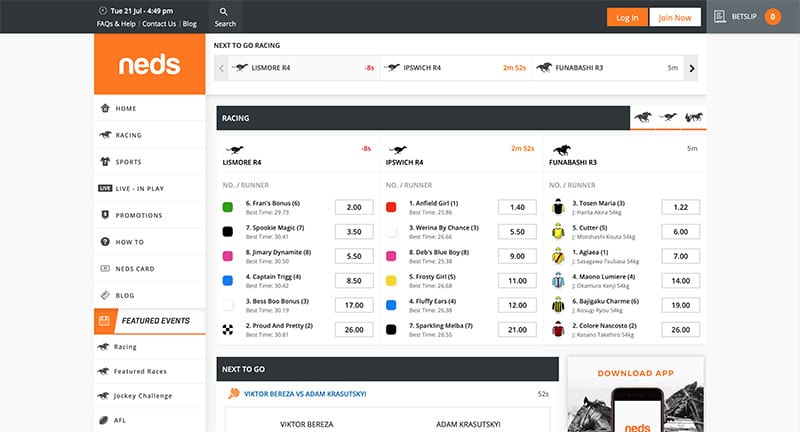Viewport: 800px width, 432px height.
Task: Click Colore Nascosto jockey silks icon
Action: (x=558, y=329)
